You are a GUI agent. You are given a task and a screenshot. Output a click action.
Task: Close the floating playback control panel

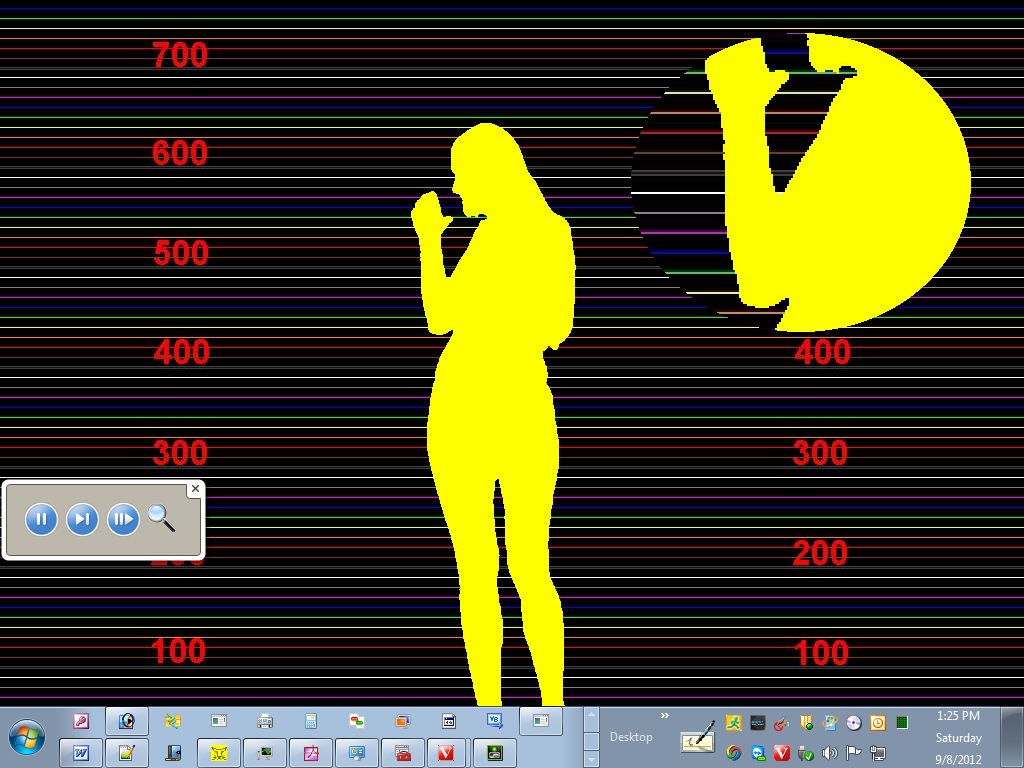195,489
